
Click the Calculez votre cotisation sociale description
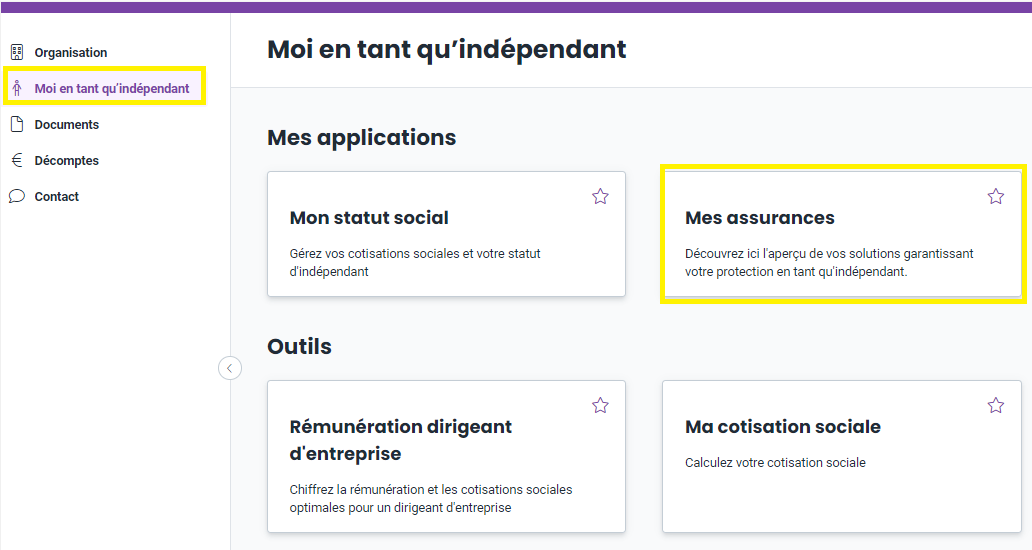click(775, 462)
